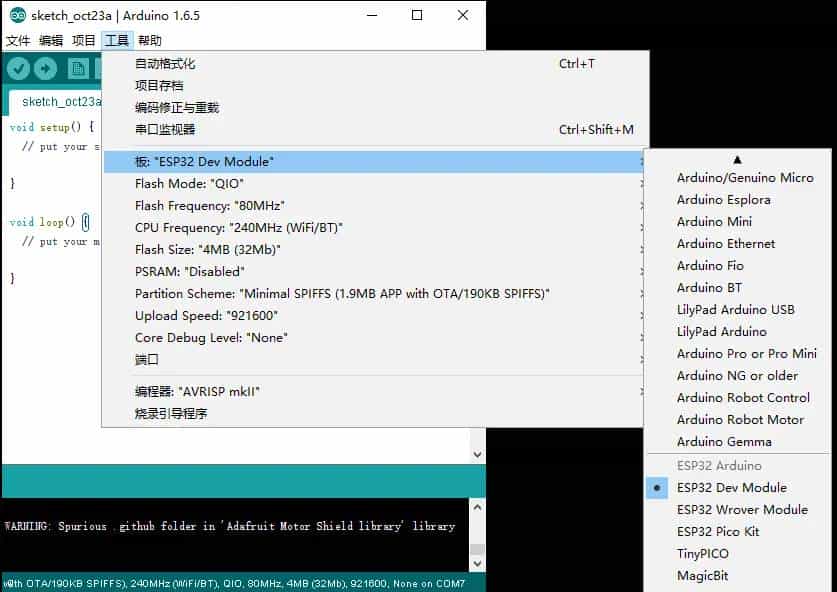Screen dimensions: 837x592
Task: Click the Verify checkmark icon
Action: pyautogui.click(x=18, y=67)
